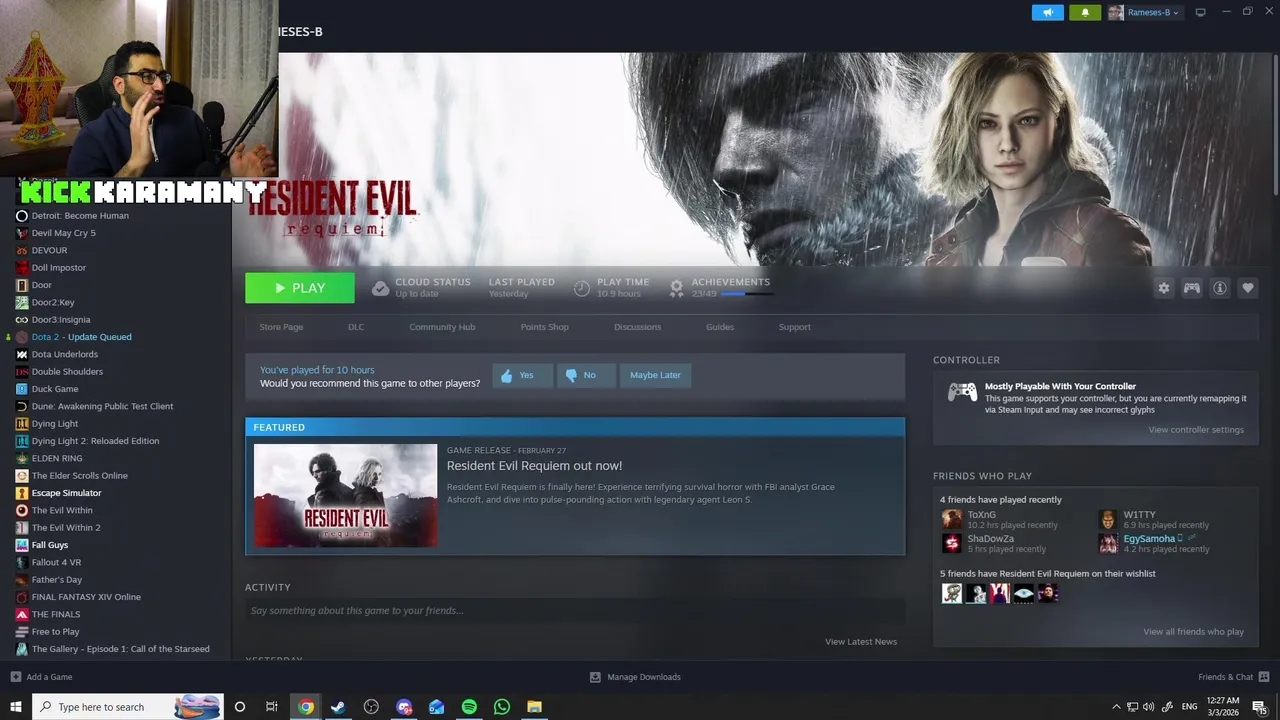Image resolution: width=1280 pixels, height=720 pixels.
Task: Open View controller settings link
Action: [1196, 430]
